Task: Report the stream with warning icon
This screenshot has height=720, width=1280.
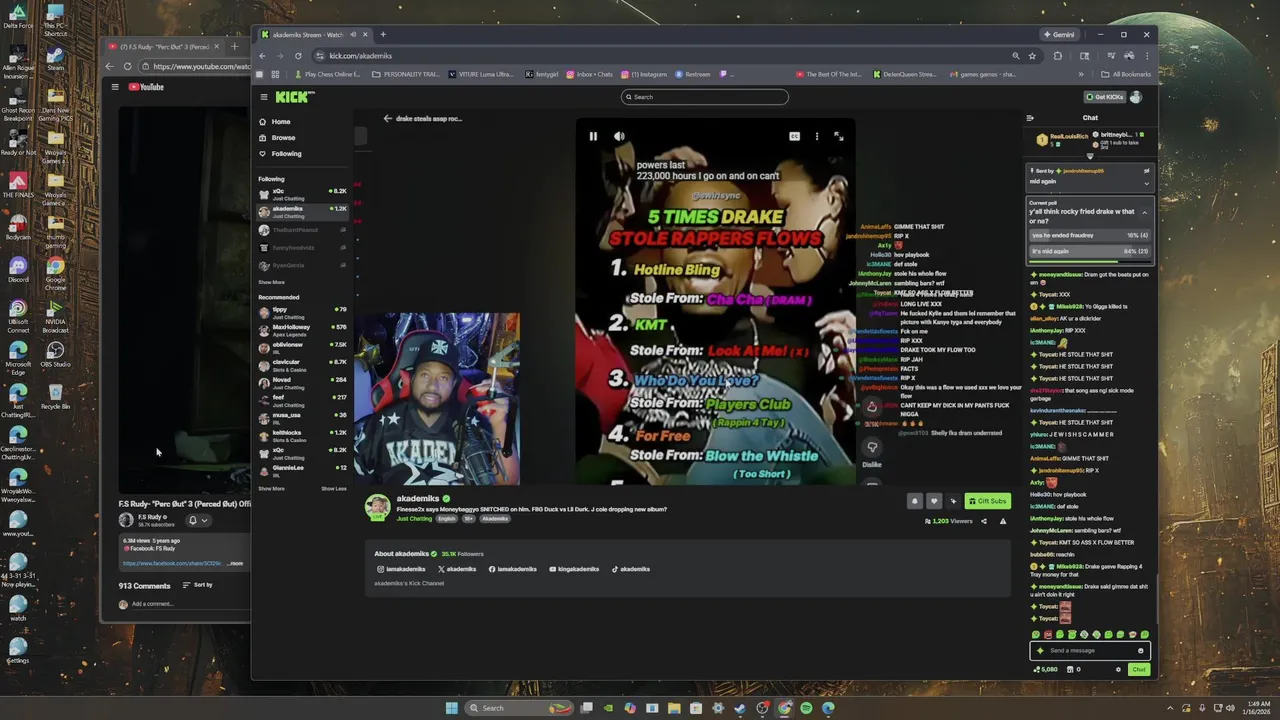Action: (x=1003, y=521)
